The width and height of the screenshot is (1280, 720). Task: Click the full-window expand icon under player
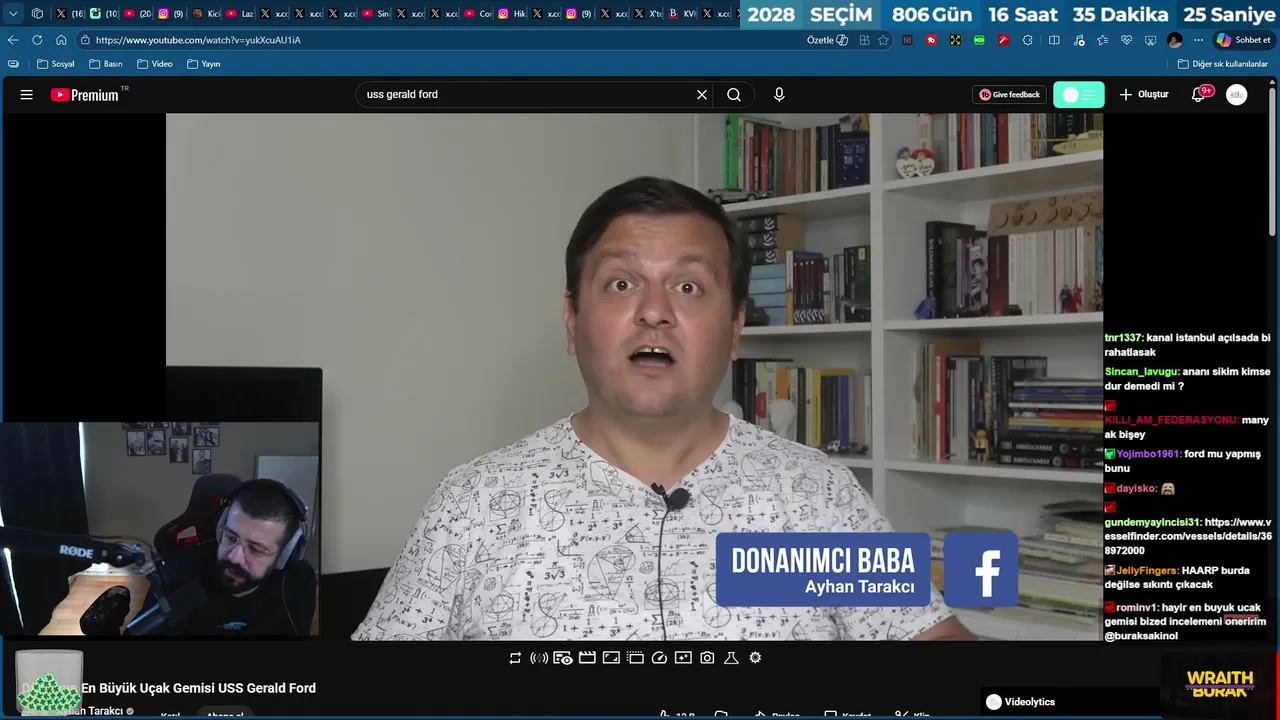pos(611,658)
